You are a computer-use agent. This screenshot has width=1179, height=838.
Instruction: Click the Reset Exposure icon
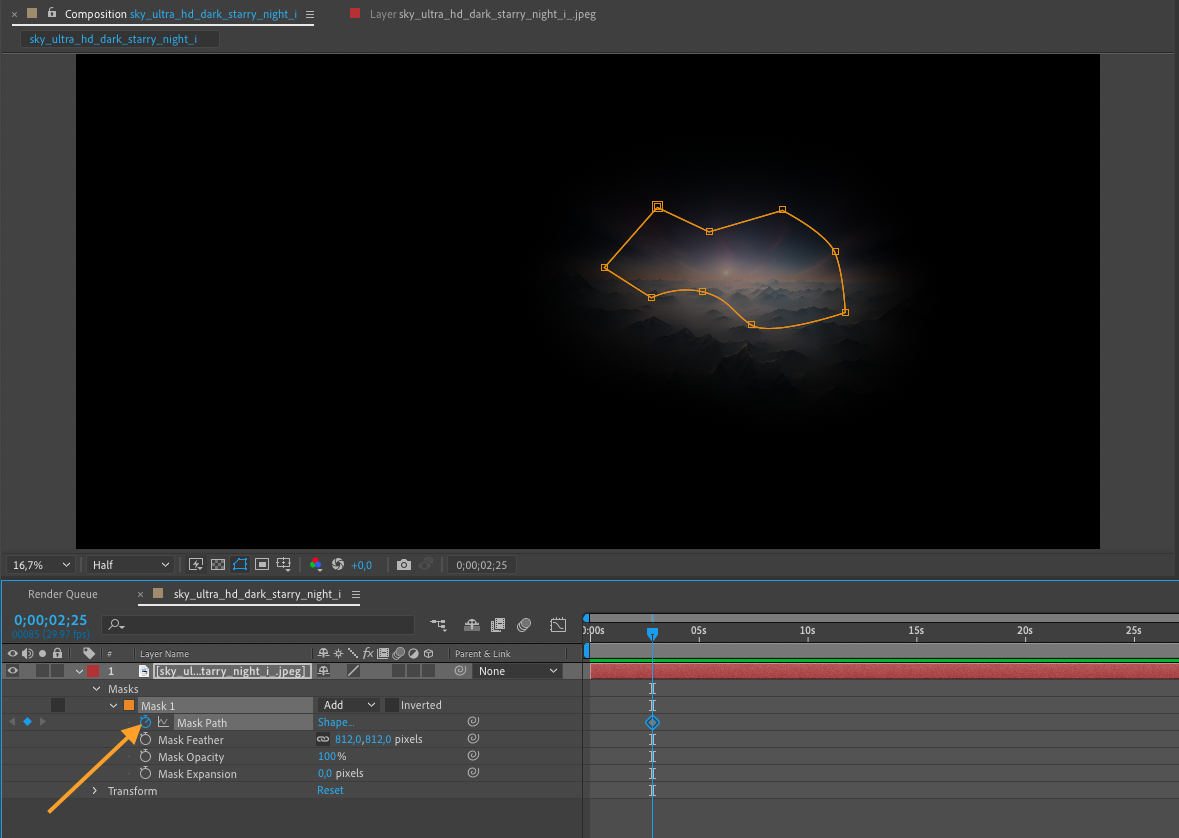tap(338, 565)
